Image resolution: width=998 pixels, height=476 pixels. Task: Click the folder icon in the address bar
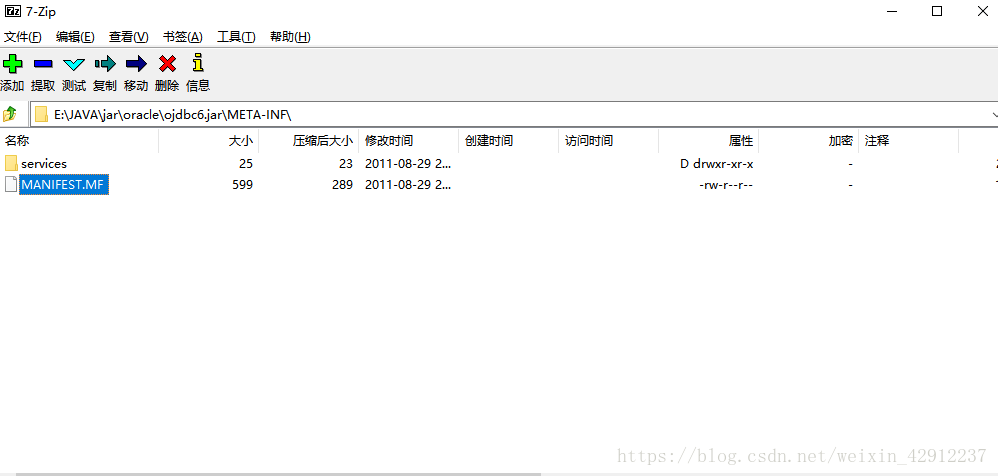click(x=41, y=115)
